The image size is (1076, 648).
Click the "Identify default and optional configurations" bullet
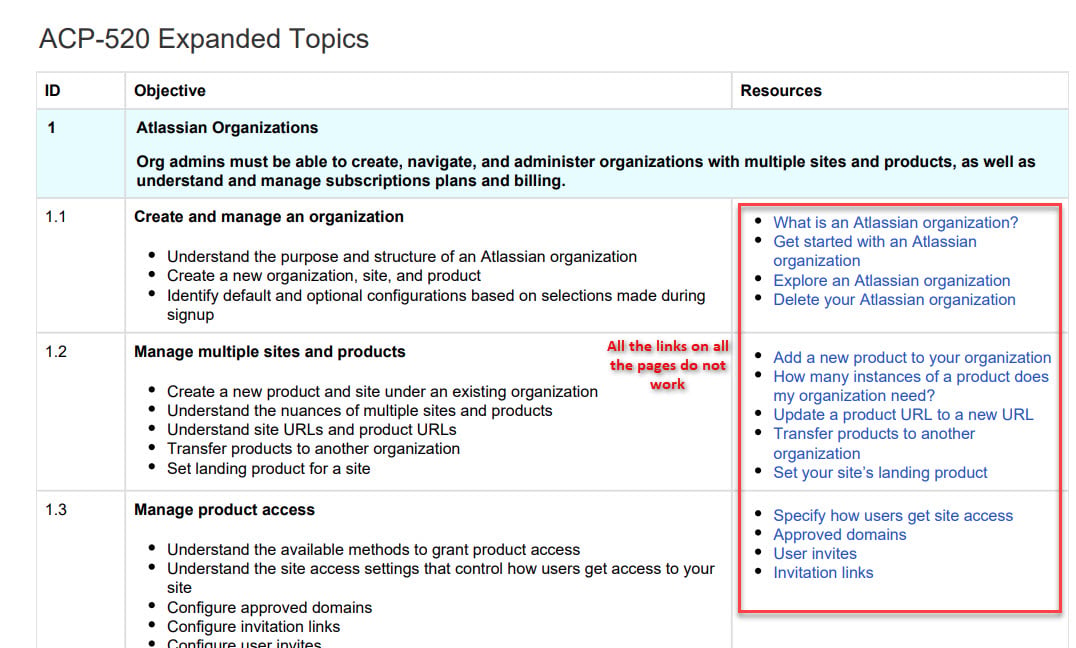pyautogui.click(x=436, y=305)
